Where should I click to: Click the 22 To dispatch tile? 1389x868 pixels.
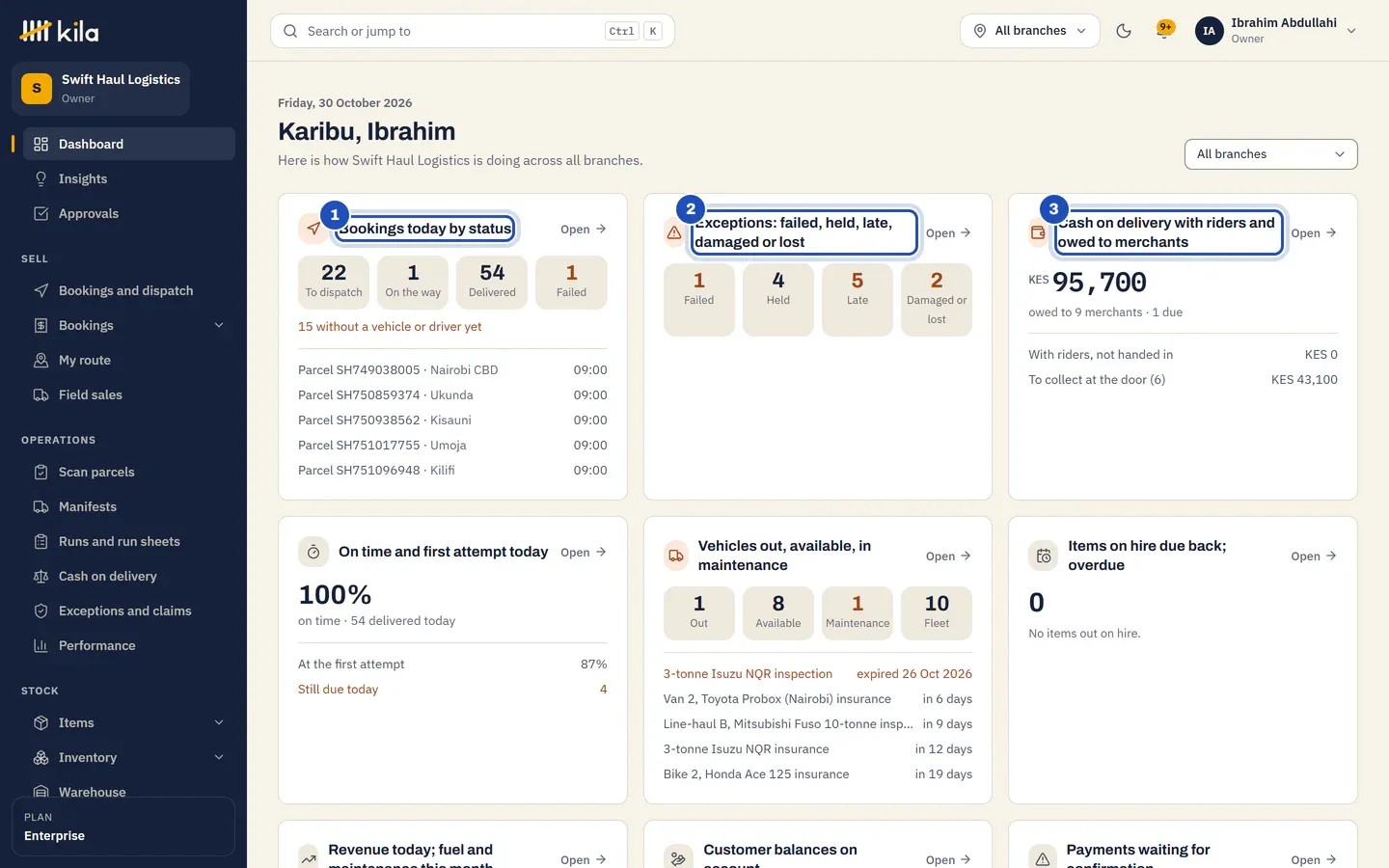[x=334, y=283]
